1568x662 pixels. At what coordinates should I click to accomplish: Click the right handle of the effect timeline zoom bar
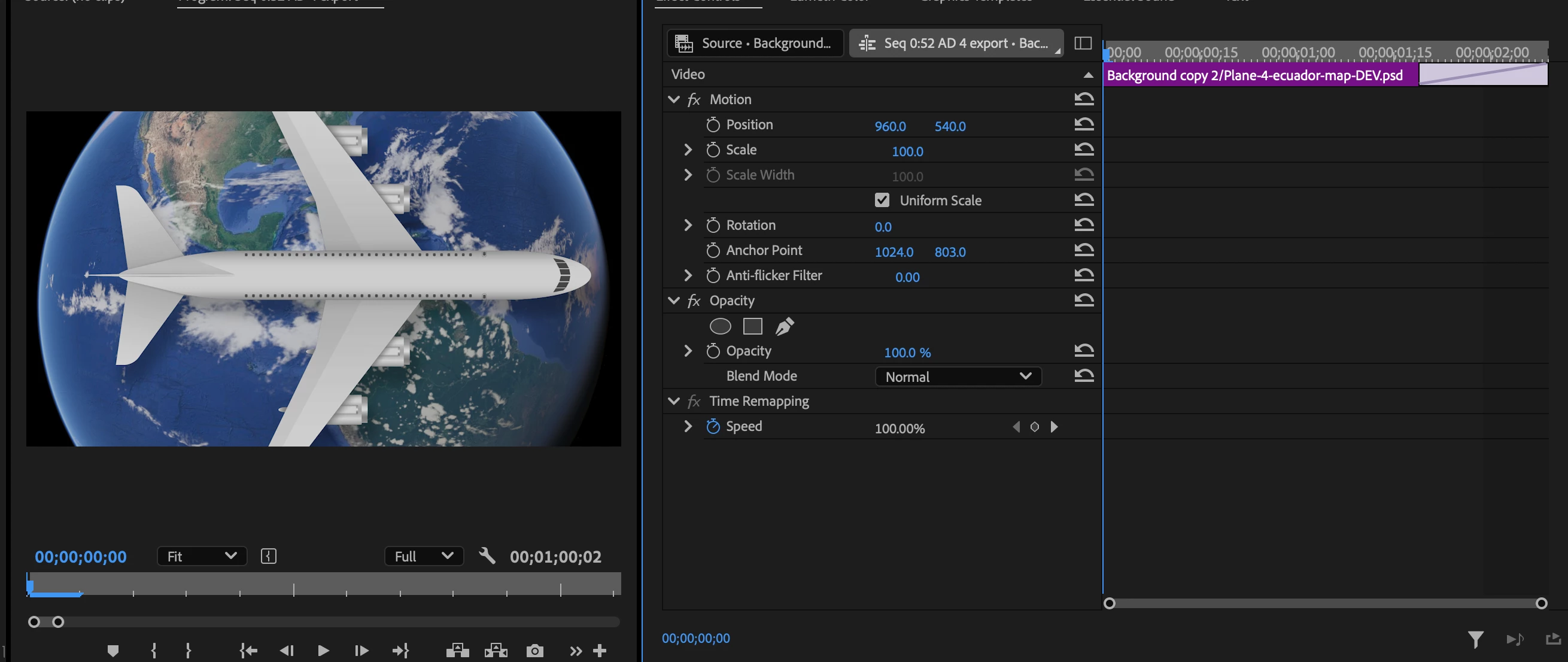point(1540,603)
